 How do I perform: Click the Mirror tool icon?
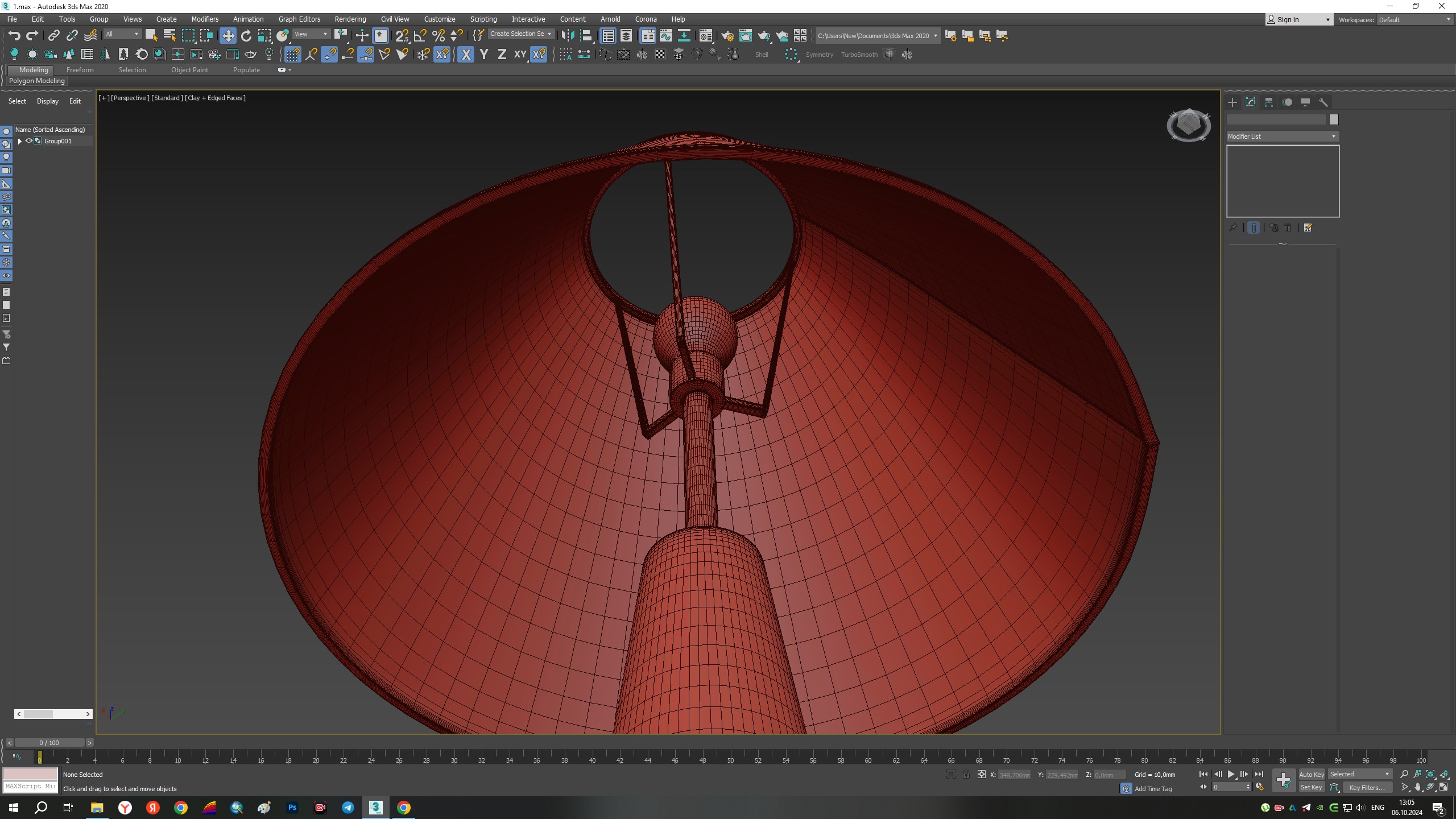[568, 36]
